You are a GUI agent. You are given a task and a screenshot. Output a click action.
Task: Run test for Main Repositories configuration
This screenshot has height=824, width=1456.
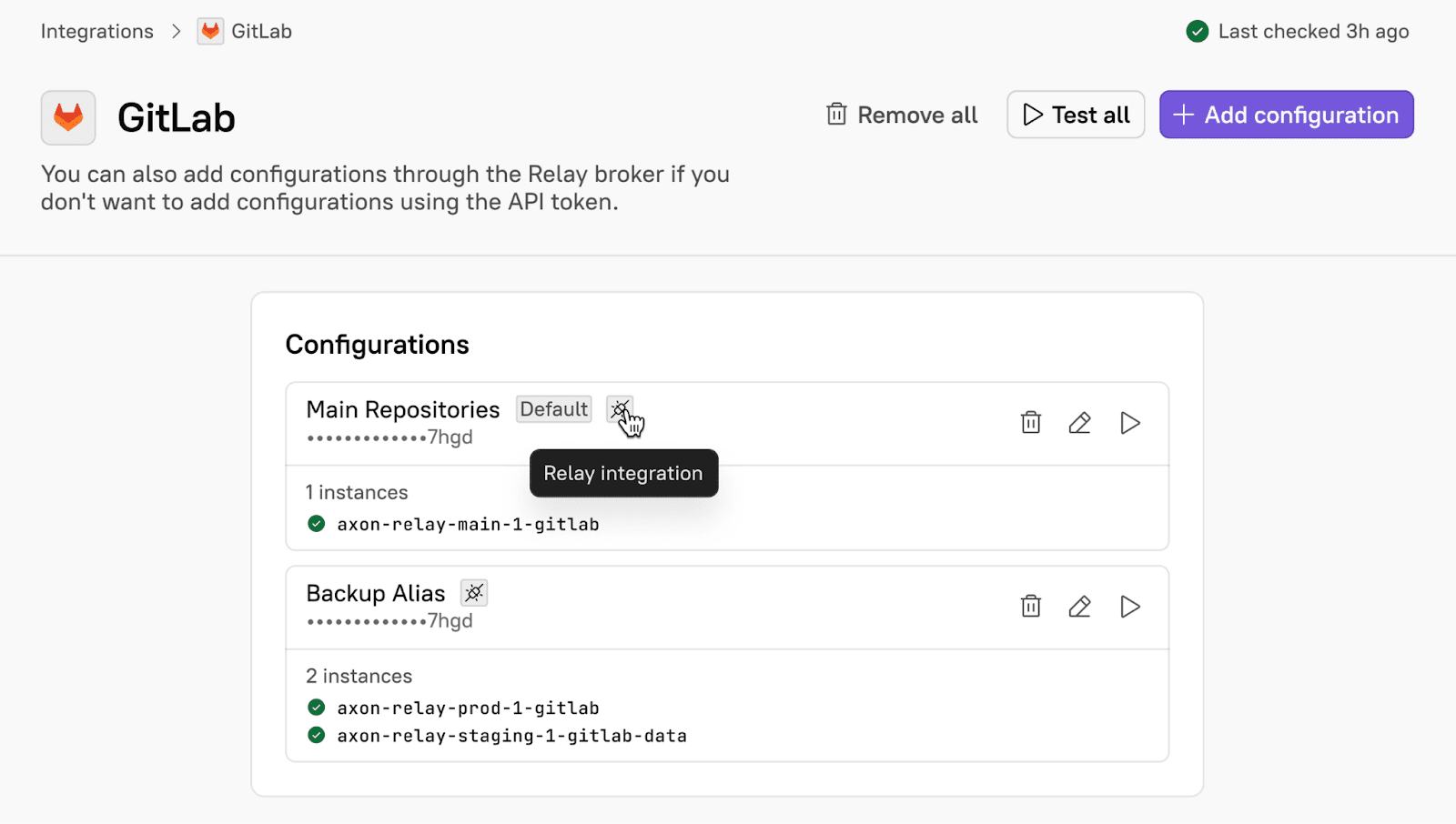[1129, 423]
